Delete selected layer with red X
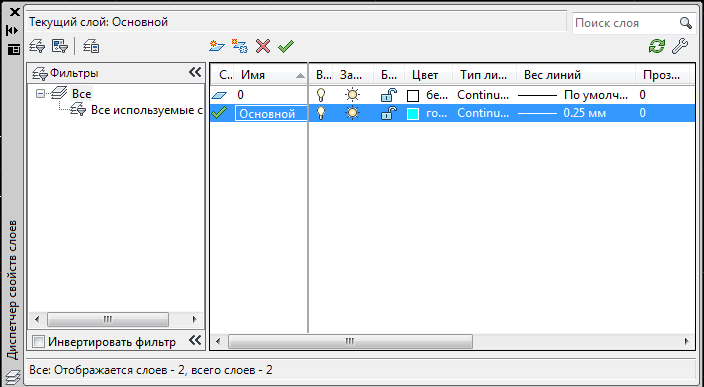Image resolution: width=704 pixels, height=387 pixels. click(263, 46)
